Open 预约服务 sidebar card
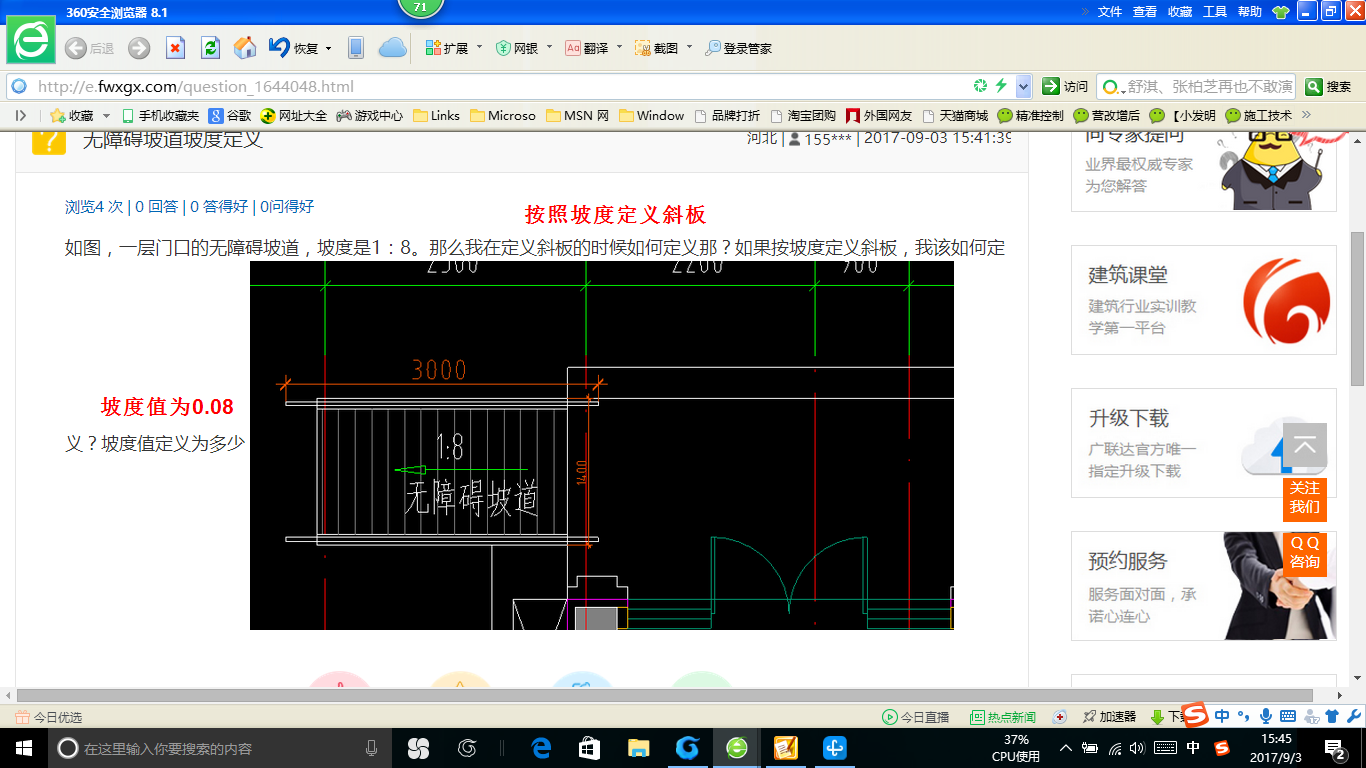1366x768 pixels. [1204, 586]
